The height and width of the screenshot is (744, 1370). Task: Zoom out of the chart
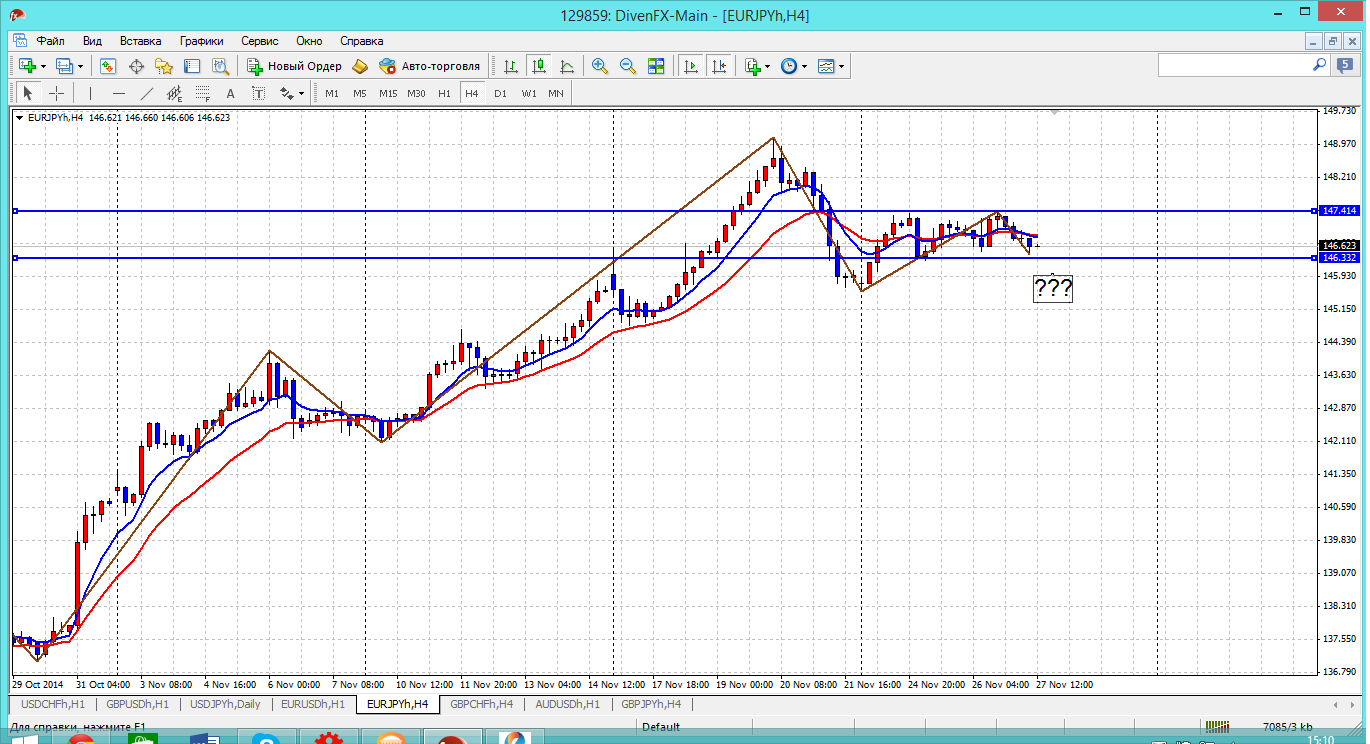pyautogui.click(x=628, y=66)
